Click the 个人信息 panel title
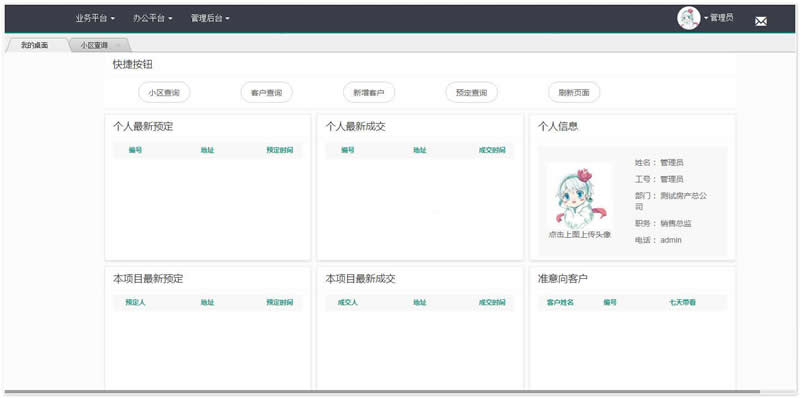 (558, 127)
